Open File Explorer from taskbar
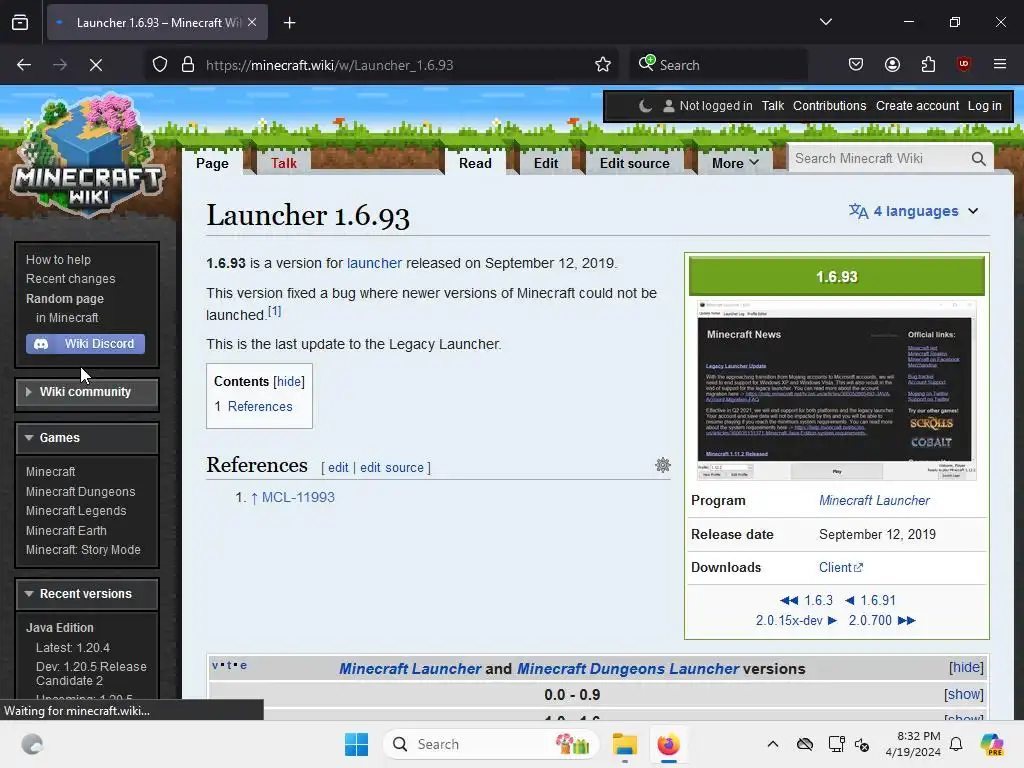The width and height of the screenshot is (1024, 768). coord(624,744)
